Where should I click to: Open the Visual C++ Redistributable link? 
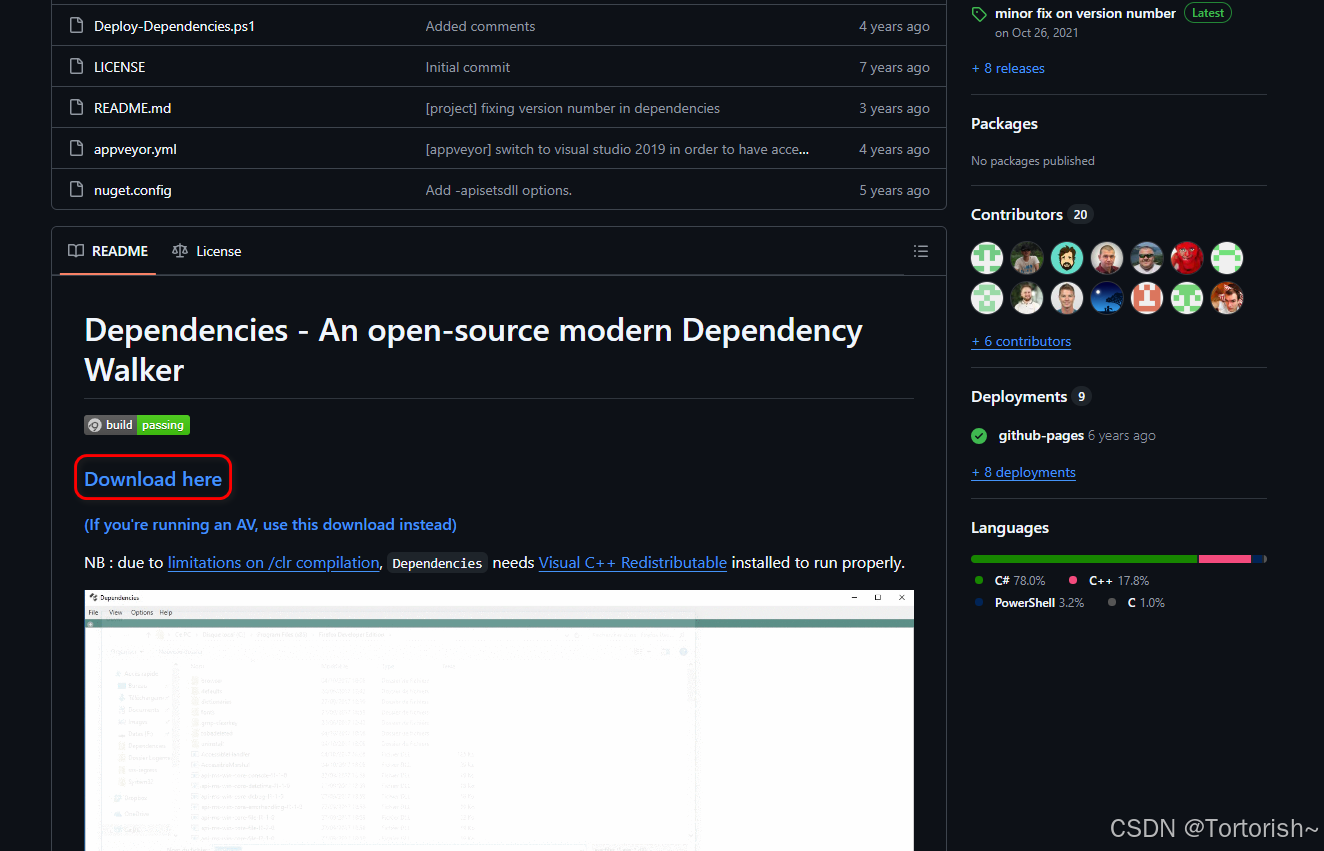[632, 562]
